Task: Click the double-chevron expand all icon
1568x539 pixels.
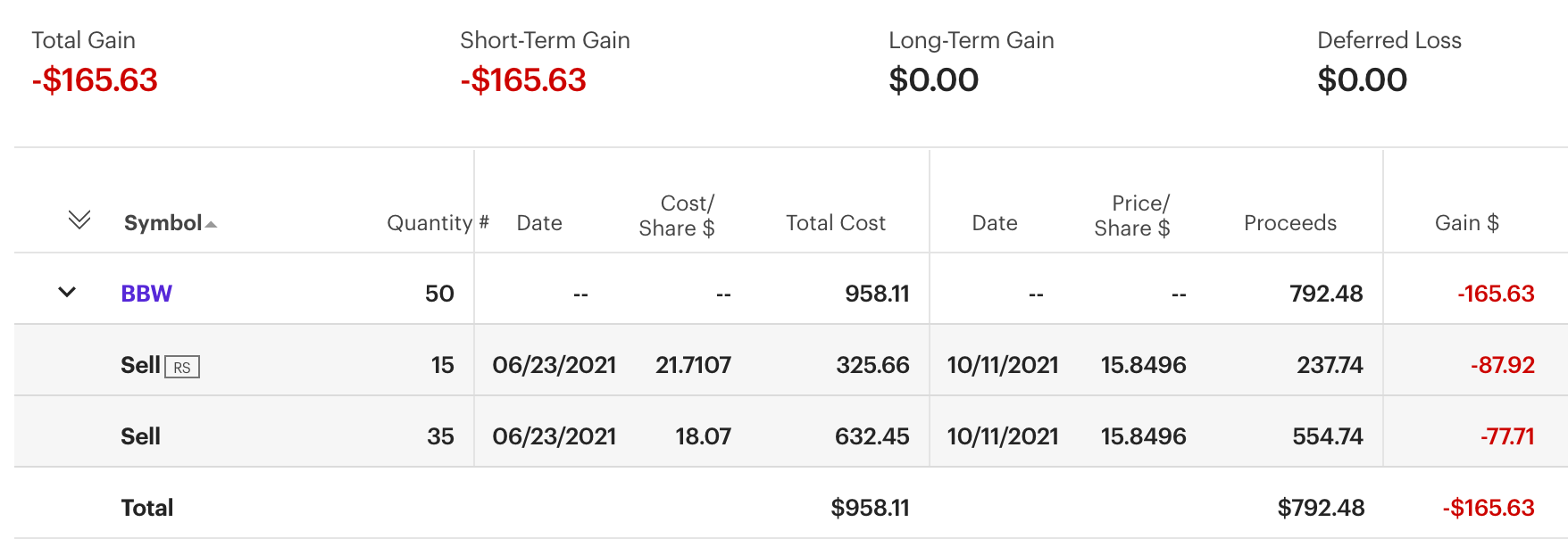Action: coord(79,220)
